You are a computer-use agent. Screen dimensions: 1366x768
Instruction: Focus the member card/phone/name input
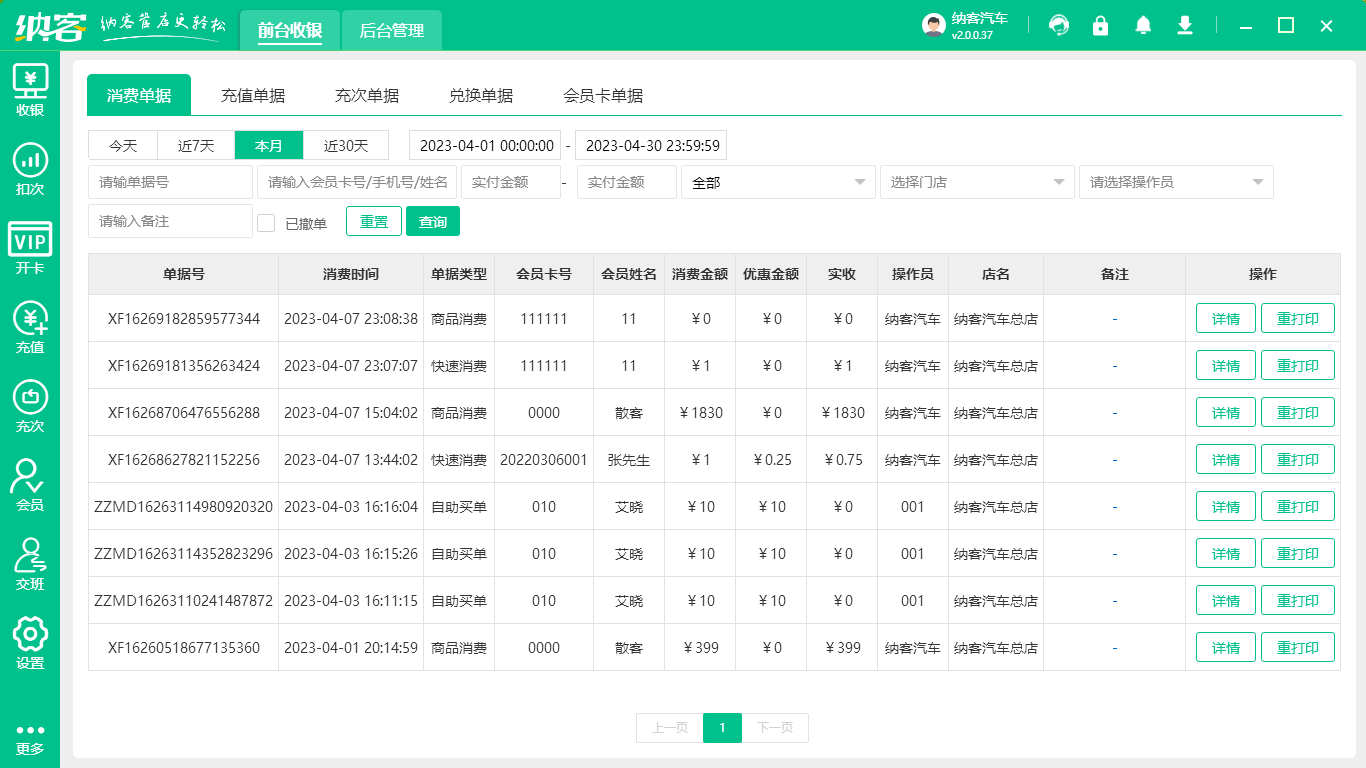click(357, 182)
